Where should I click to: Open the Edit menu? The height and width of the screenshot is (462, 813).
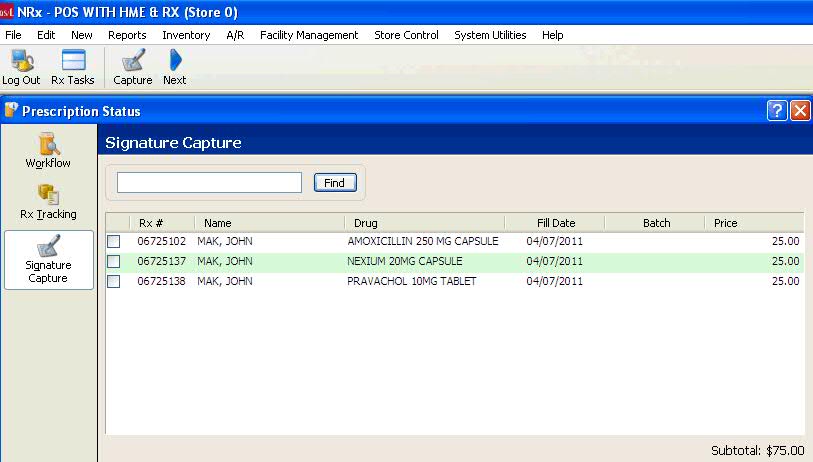click(x=46, y=35)
